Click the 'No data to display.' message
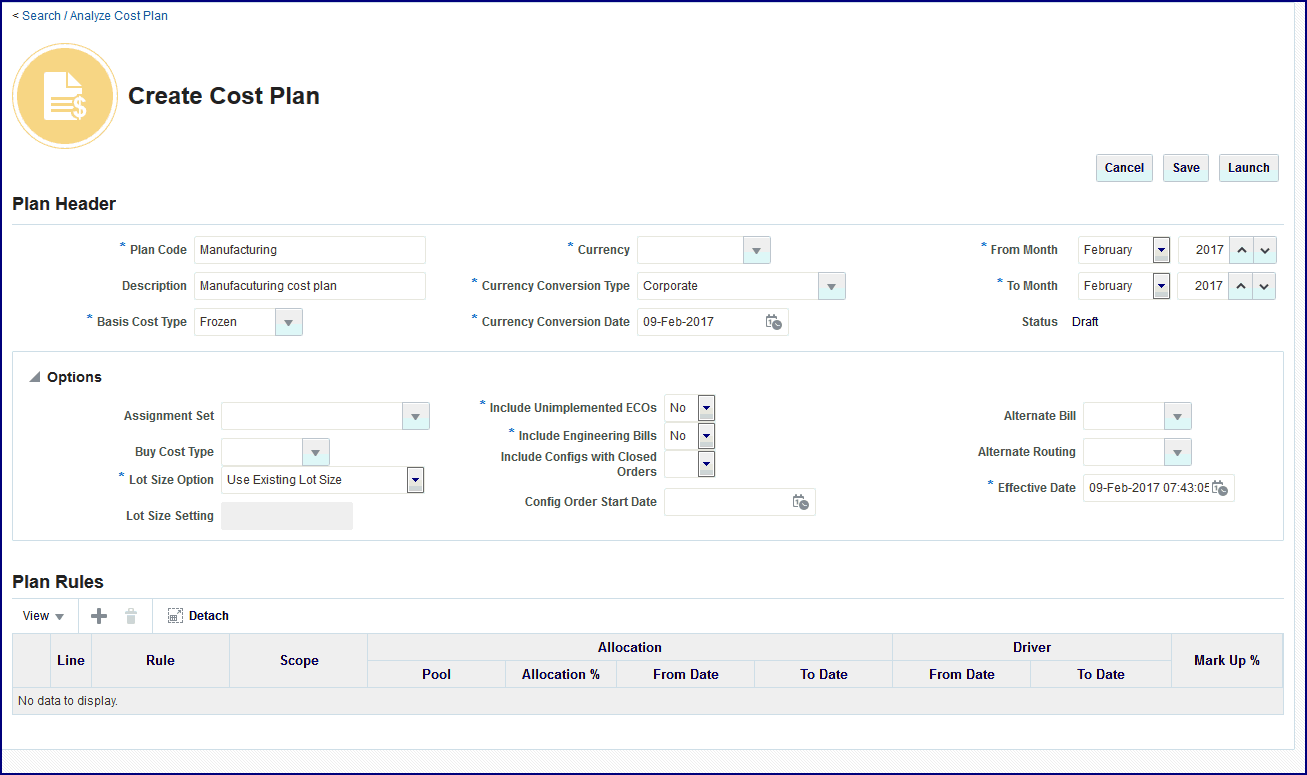This screenshot has width=1307, height=775. pos(68,701)
